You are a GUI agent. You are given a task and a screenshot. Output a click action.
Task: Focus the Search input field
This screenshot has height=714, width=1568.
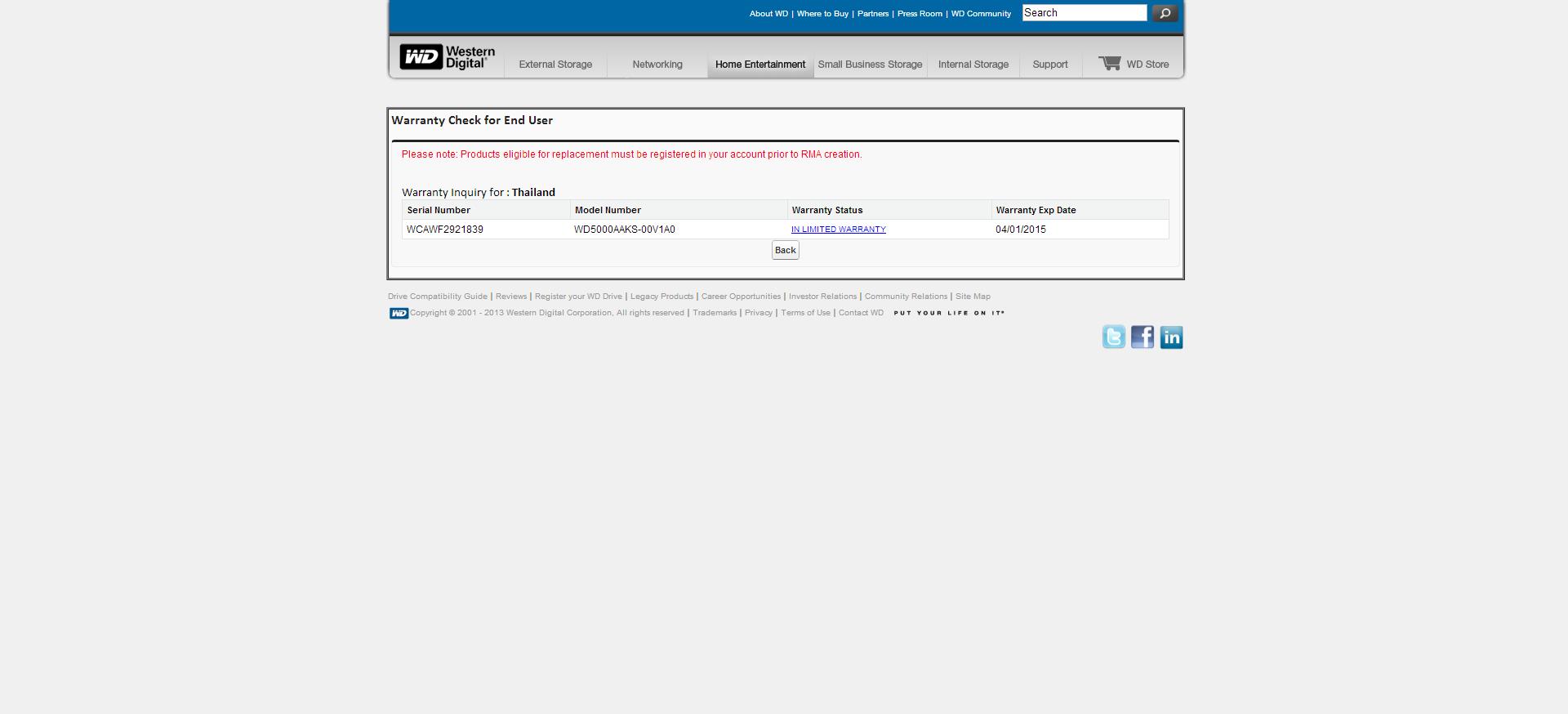coord(1085,13)
